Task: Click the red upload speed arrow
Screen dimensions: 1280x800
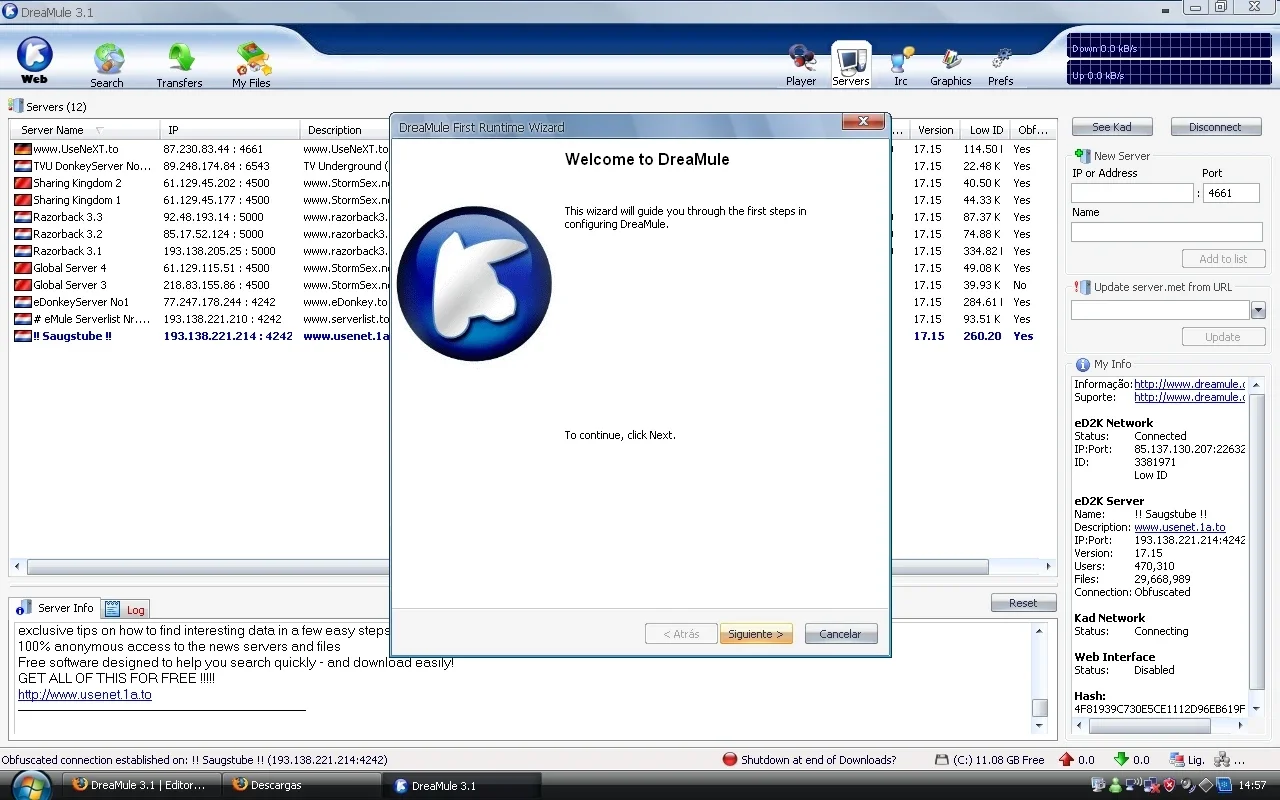Action: (x=1066, y=759)
